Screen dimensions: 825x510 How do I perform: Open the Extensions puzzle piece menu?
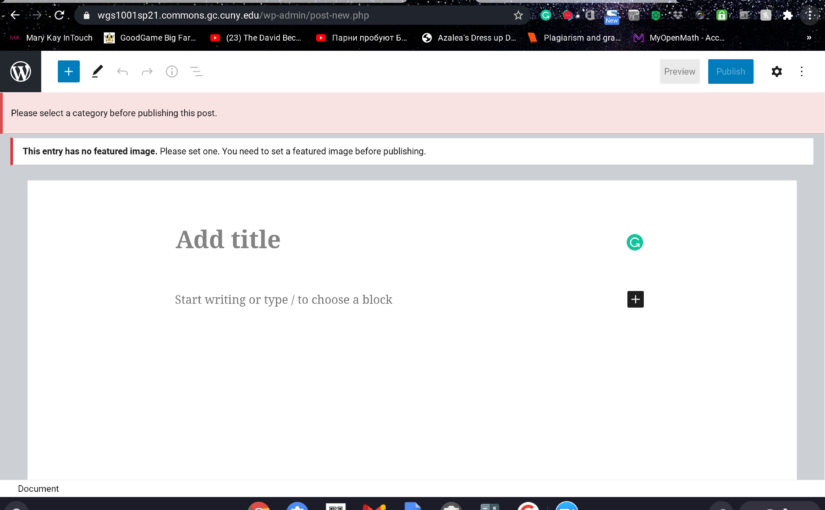(x=788, y=15)
